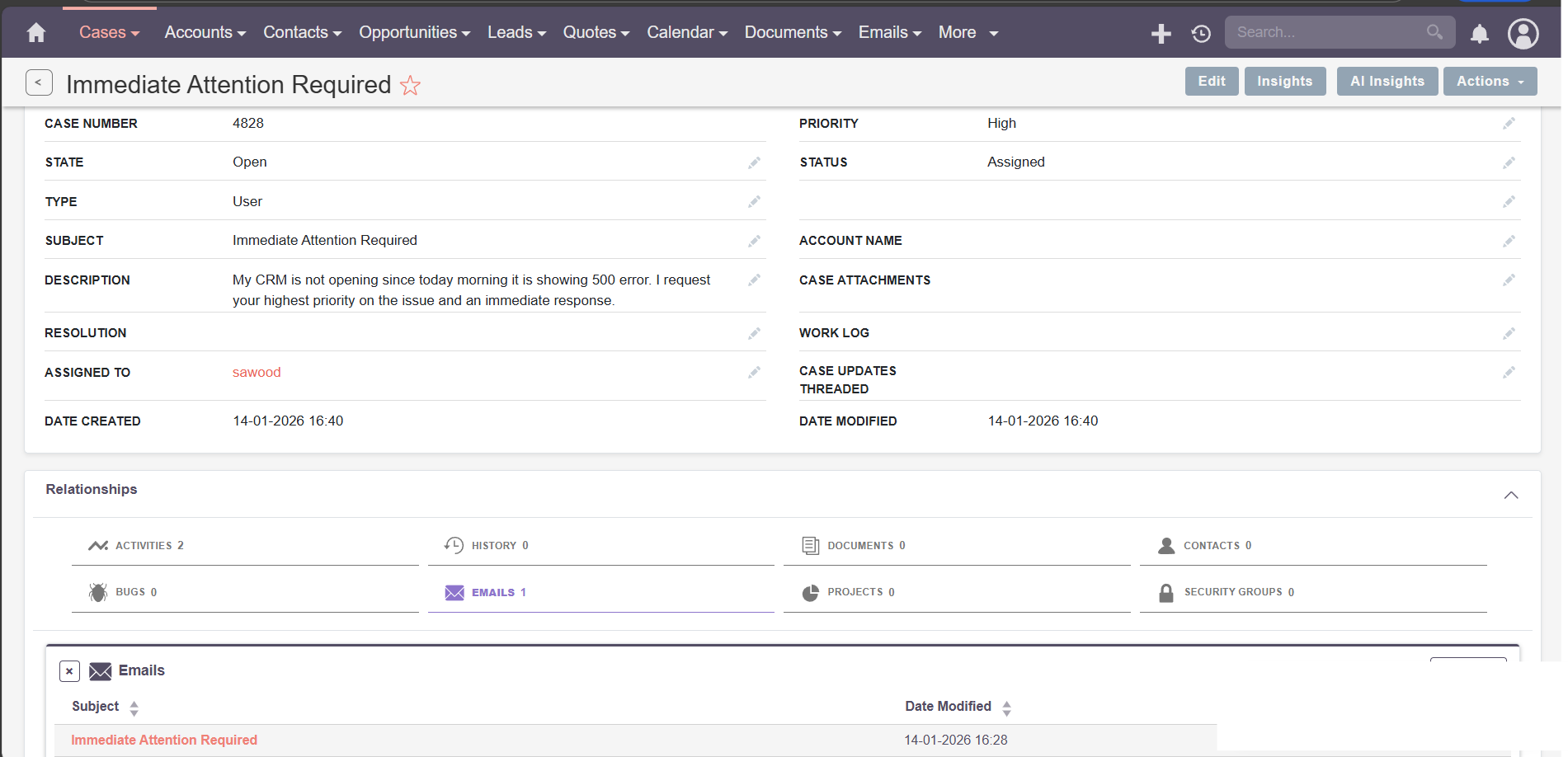Click pencil icon to edit Priority field
The height and width of the screenshot is (757, 1568).
click(x=1509, y=124)
